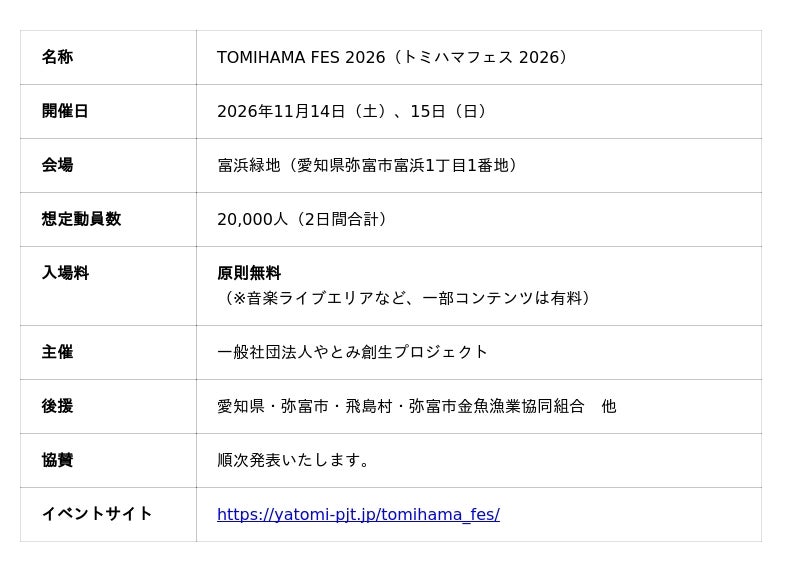Click the note about 音楽ライブエリア paid content

(405, 298)
